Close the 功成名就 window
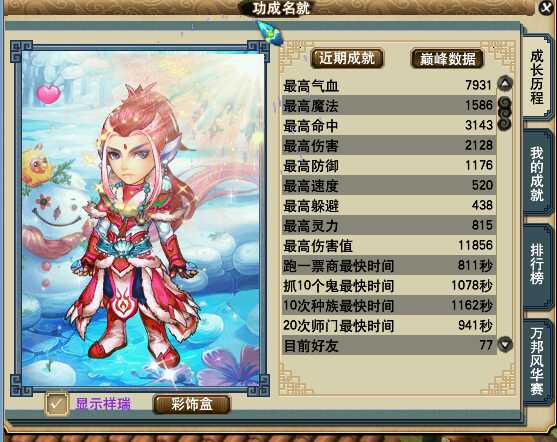This screenshot has width=557, height=442. 546,7
